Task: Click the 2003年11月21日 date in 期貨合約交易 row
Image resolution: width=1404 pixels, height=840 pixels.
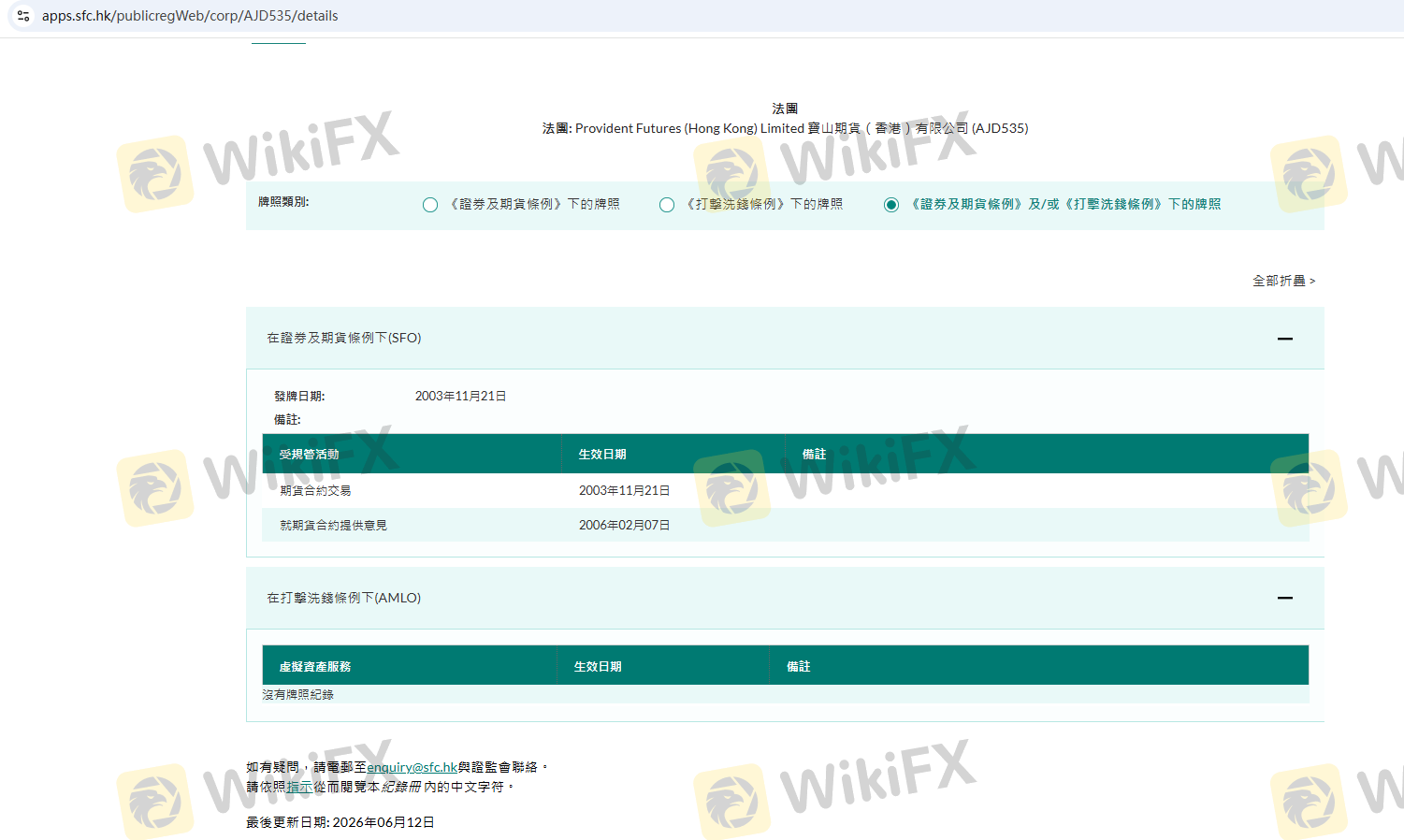Action: tap(624, 490)
